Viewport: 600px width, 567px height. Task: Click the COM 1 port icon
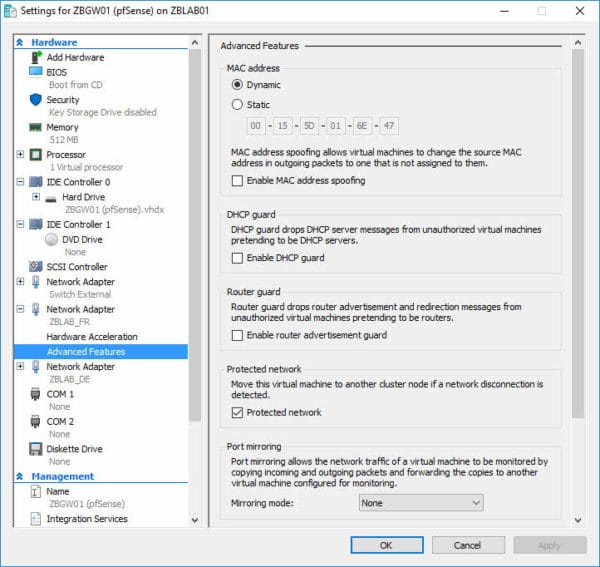pyautogui.click(x=37, y=394)
